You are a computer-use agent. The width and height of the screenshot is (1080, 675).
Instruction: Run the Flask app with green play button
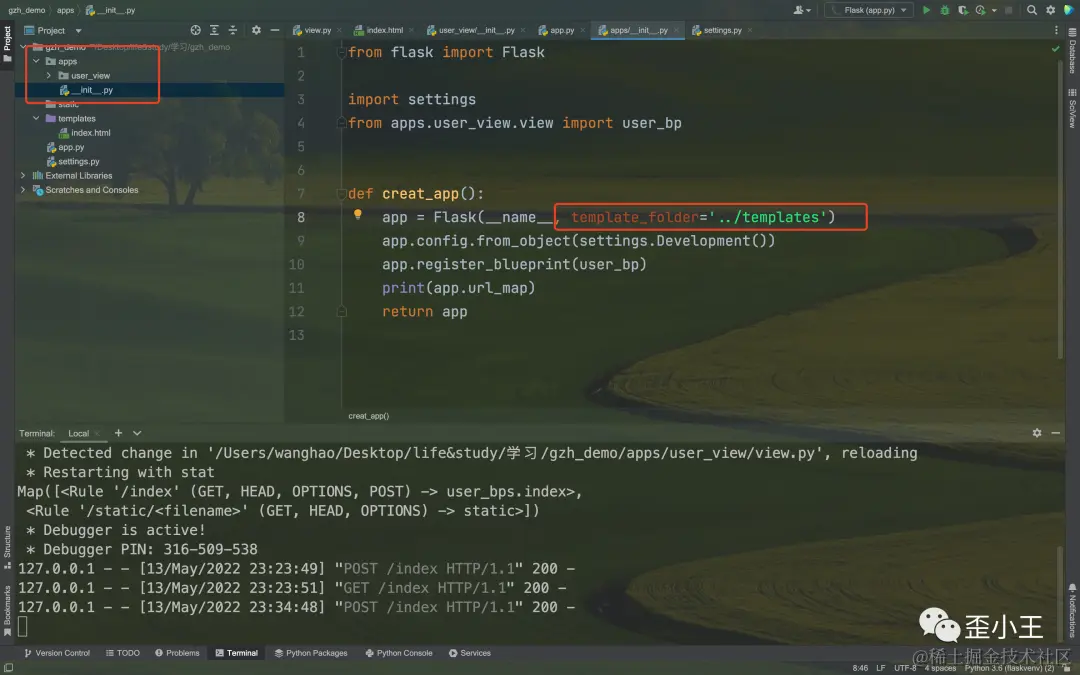pos(926,10)
